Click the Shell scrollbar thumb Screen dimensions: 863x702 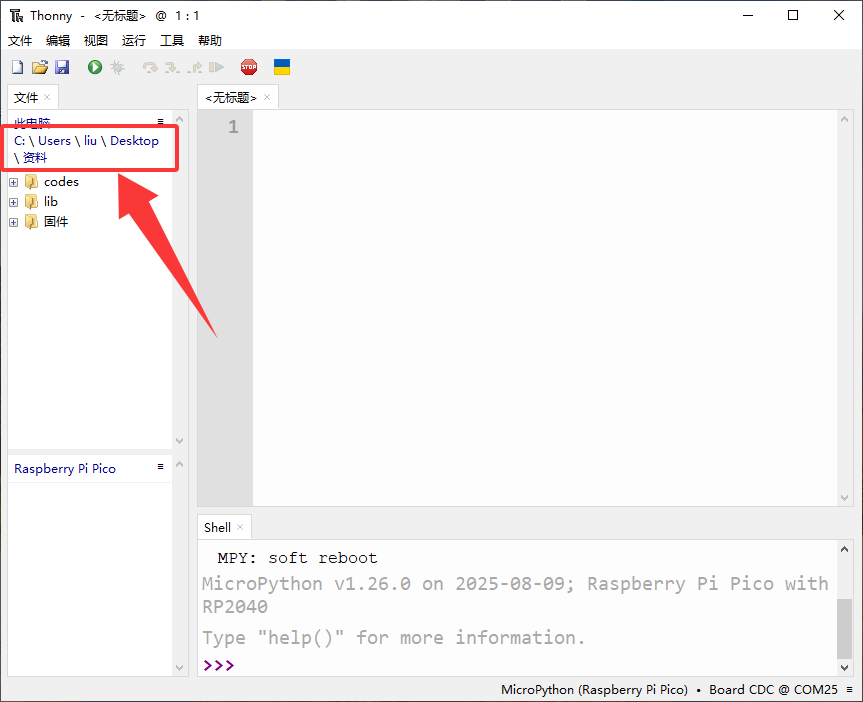[x=844, y=628]
